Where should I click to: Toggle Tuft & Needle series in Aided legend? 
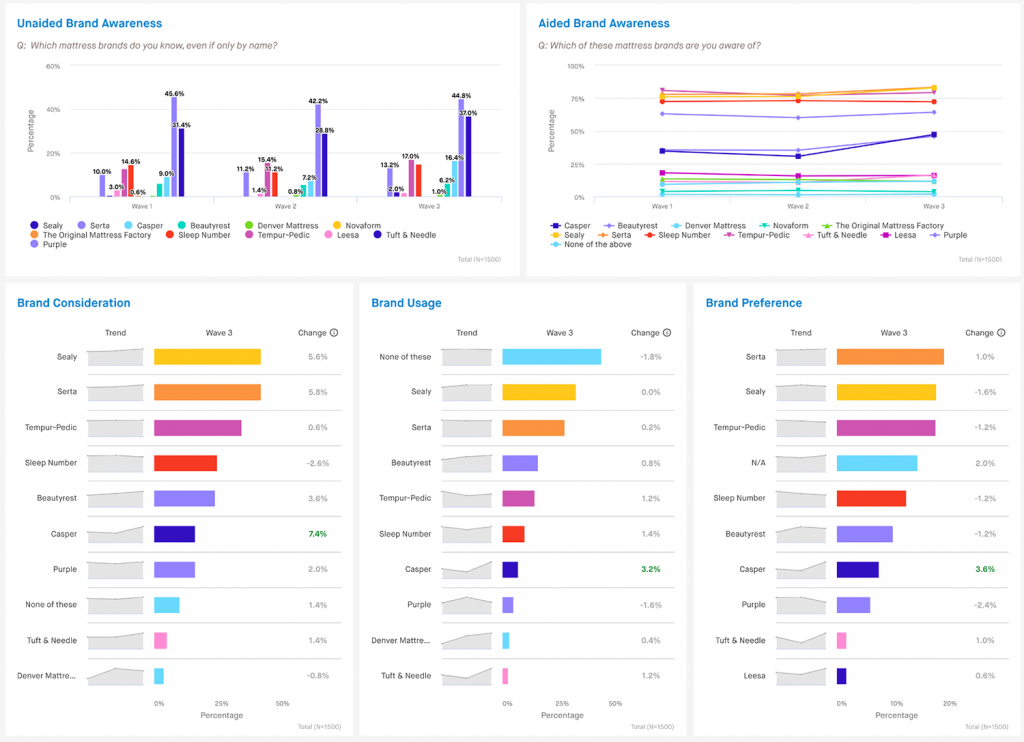click(x=835, y=234)
